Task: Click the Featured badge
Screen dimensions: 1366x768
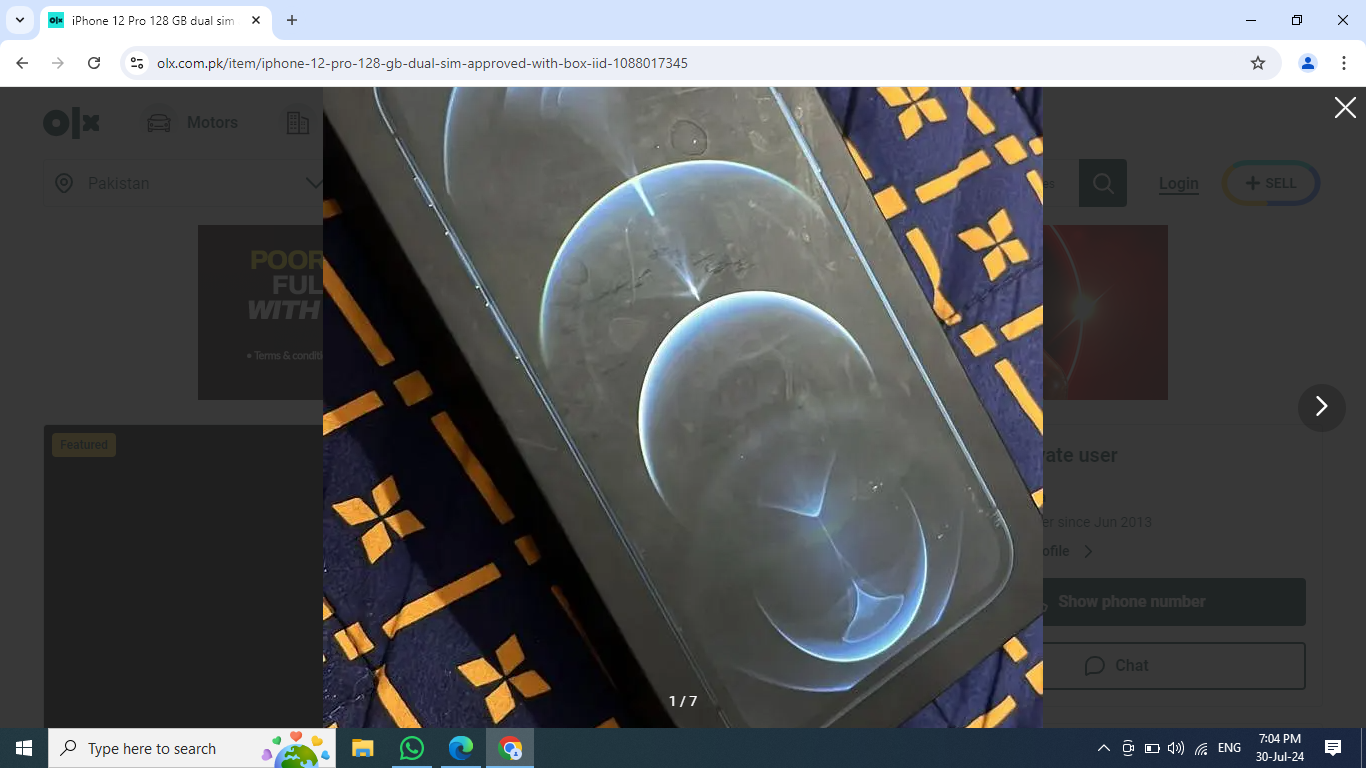Action: (84, 445)
